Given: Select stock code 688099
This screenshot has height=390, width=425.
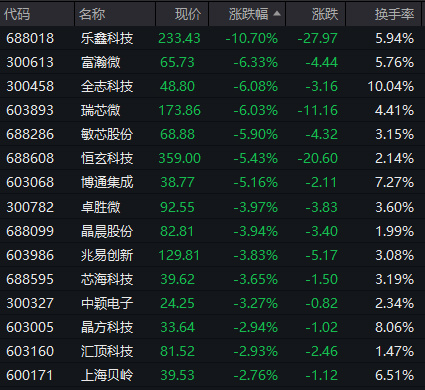Looking at the screenshot, I should [x=30, y=231].
